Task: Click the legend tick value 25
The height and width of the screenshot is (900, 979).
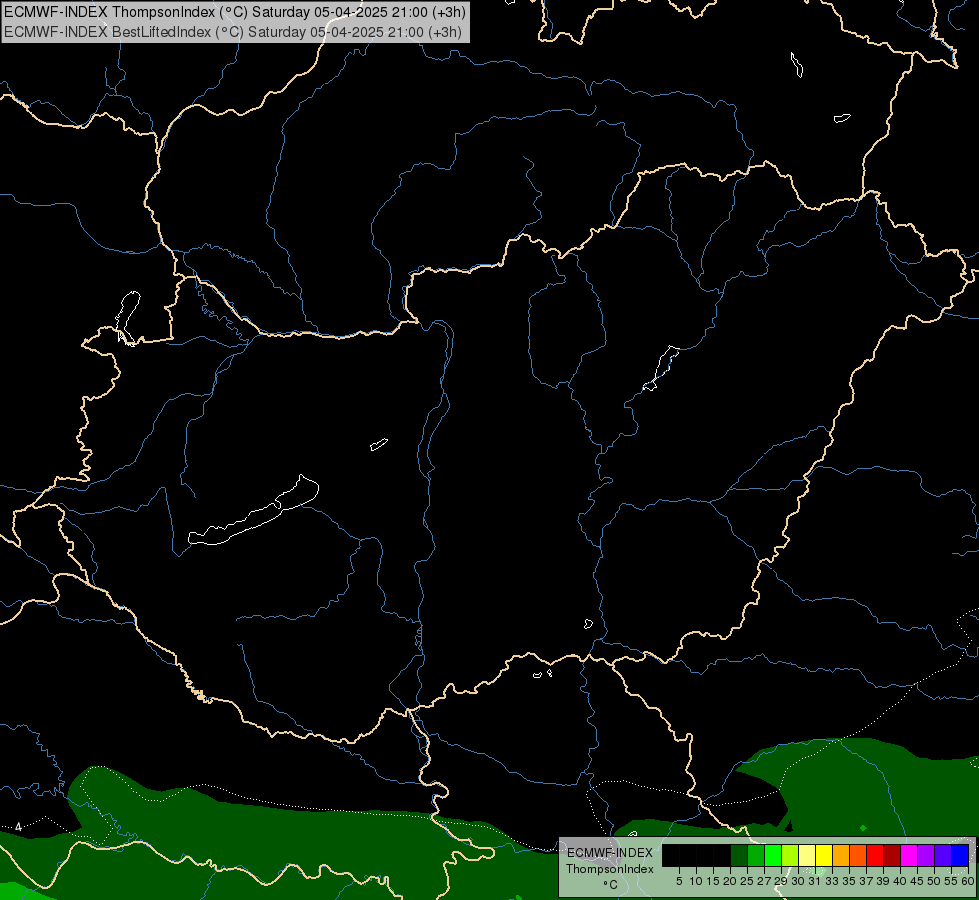Action: [747, 881]
